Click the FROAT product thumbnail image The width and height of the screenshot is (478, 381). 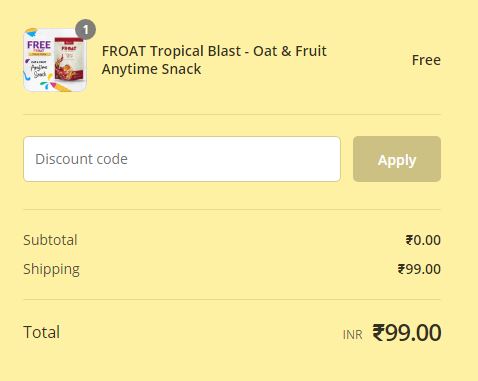coord(55,60)
